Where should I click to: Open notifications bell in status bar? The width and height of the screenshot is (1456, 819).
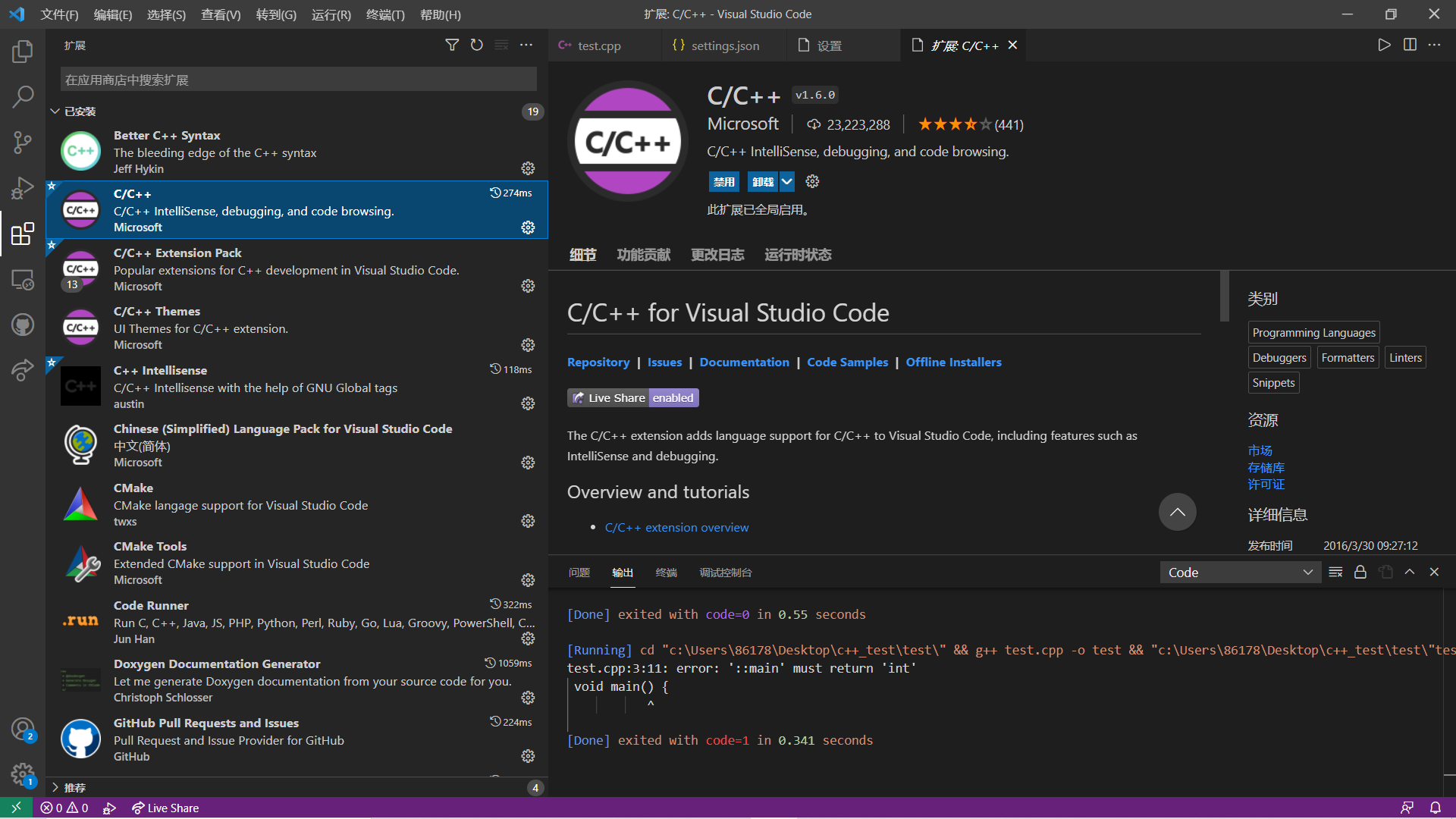(1436, 808)
